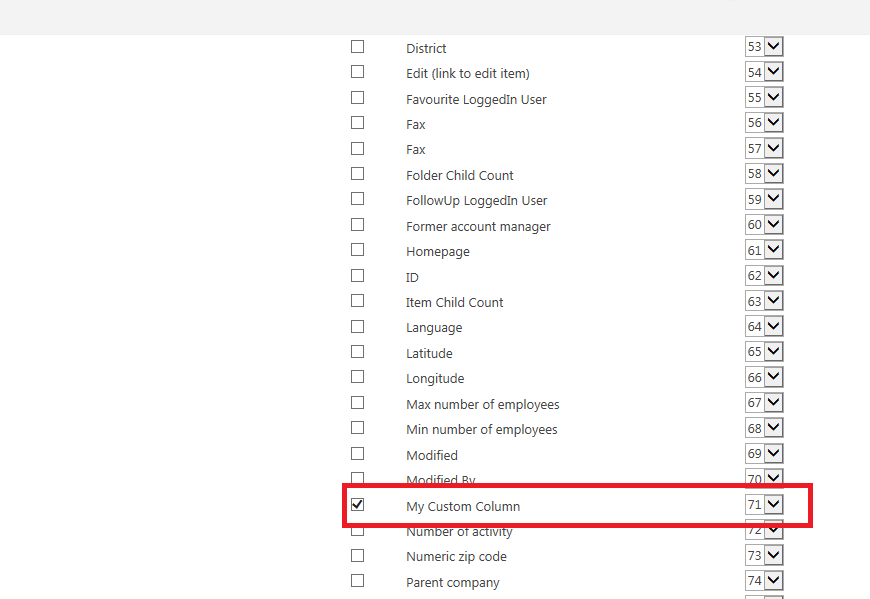Open position dropdown showing 74
870x599 pixels.
(x=764, y=581)
